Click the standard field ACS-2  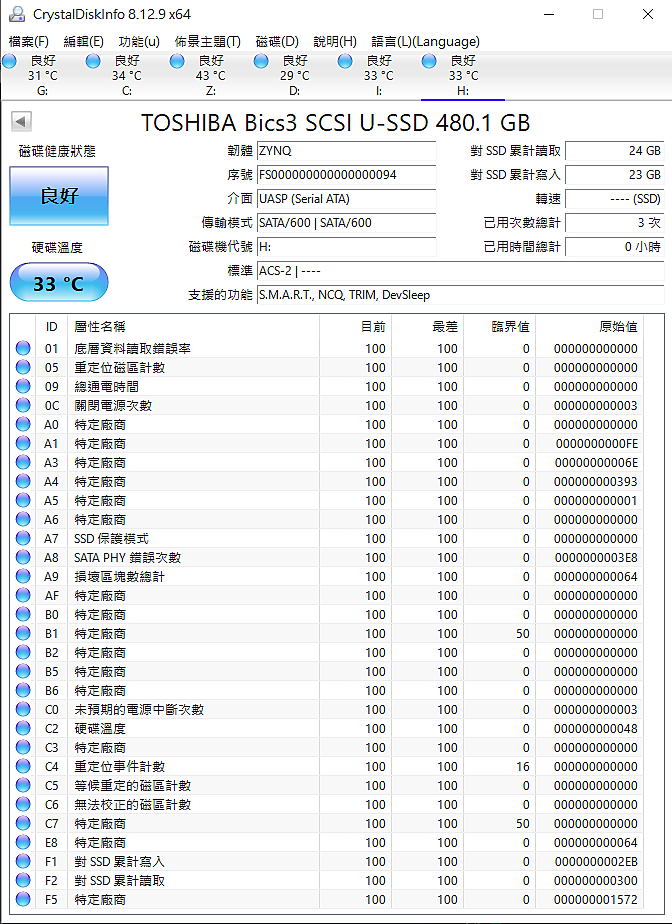pyautogui.click(x=460, y=271)
